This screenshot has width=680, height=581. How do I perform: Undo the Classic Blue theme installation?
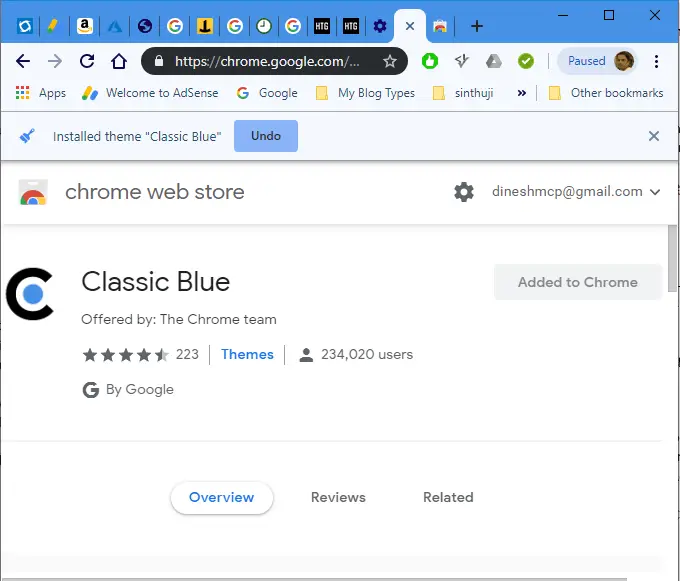266,136
